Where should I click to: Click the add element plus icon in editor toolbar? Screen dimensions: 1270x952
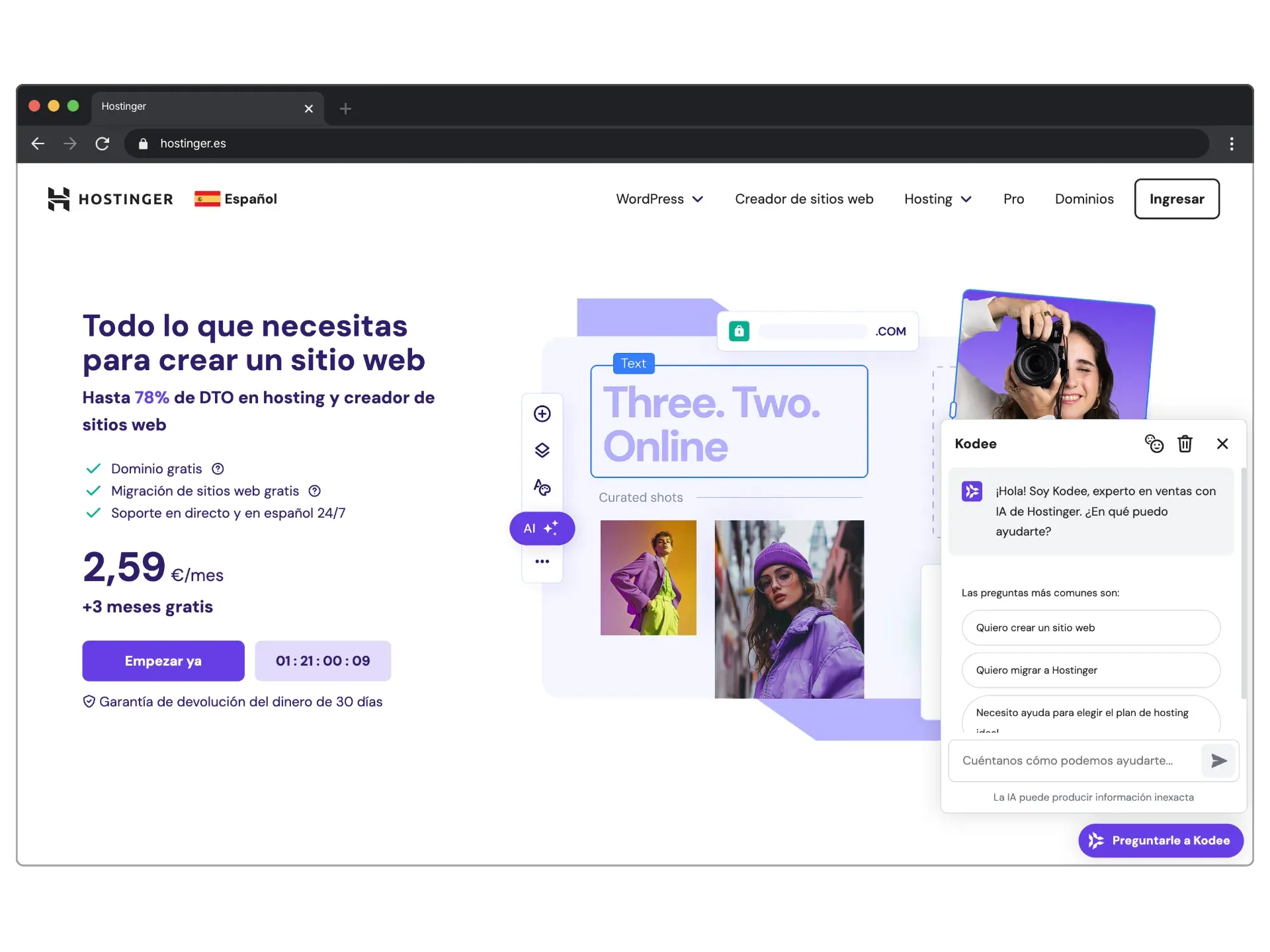coord(542,414)
